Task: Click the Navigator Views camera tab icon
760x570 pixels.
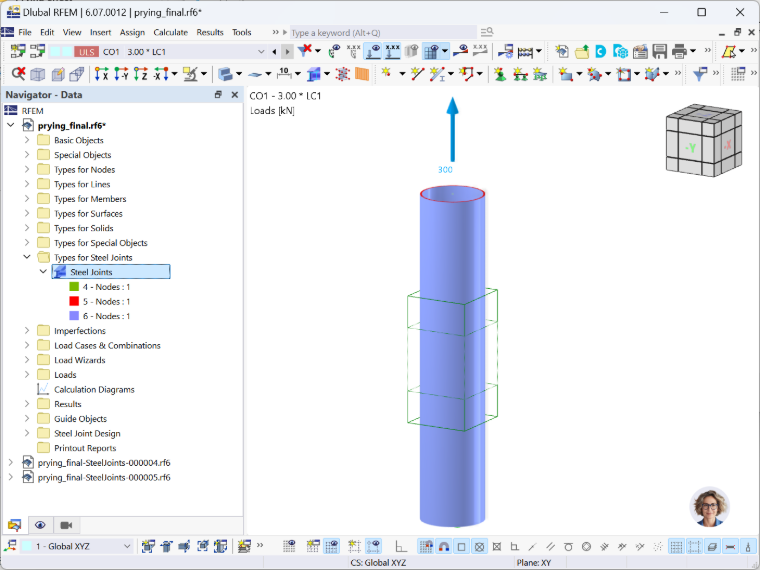Action: (66, 525)
